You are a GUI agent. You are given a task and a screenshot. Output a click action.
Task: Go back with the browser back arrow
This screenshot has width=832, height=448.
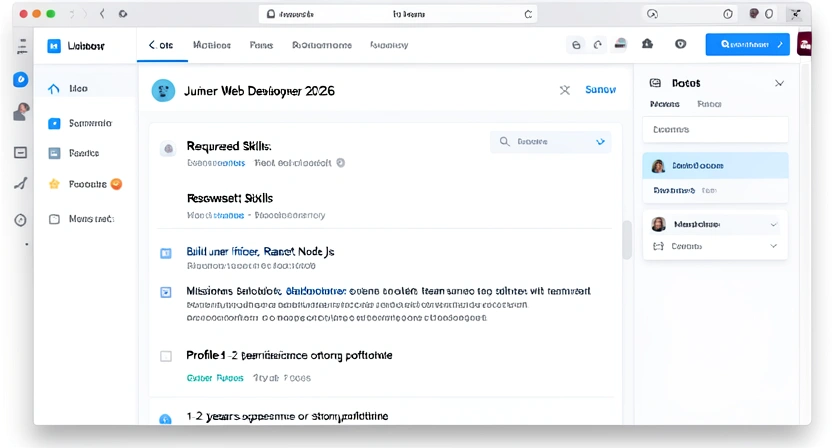click(102, 14)
